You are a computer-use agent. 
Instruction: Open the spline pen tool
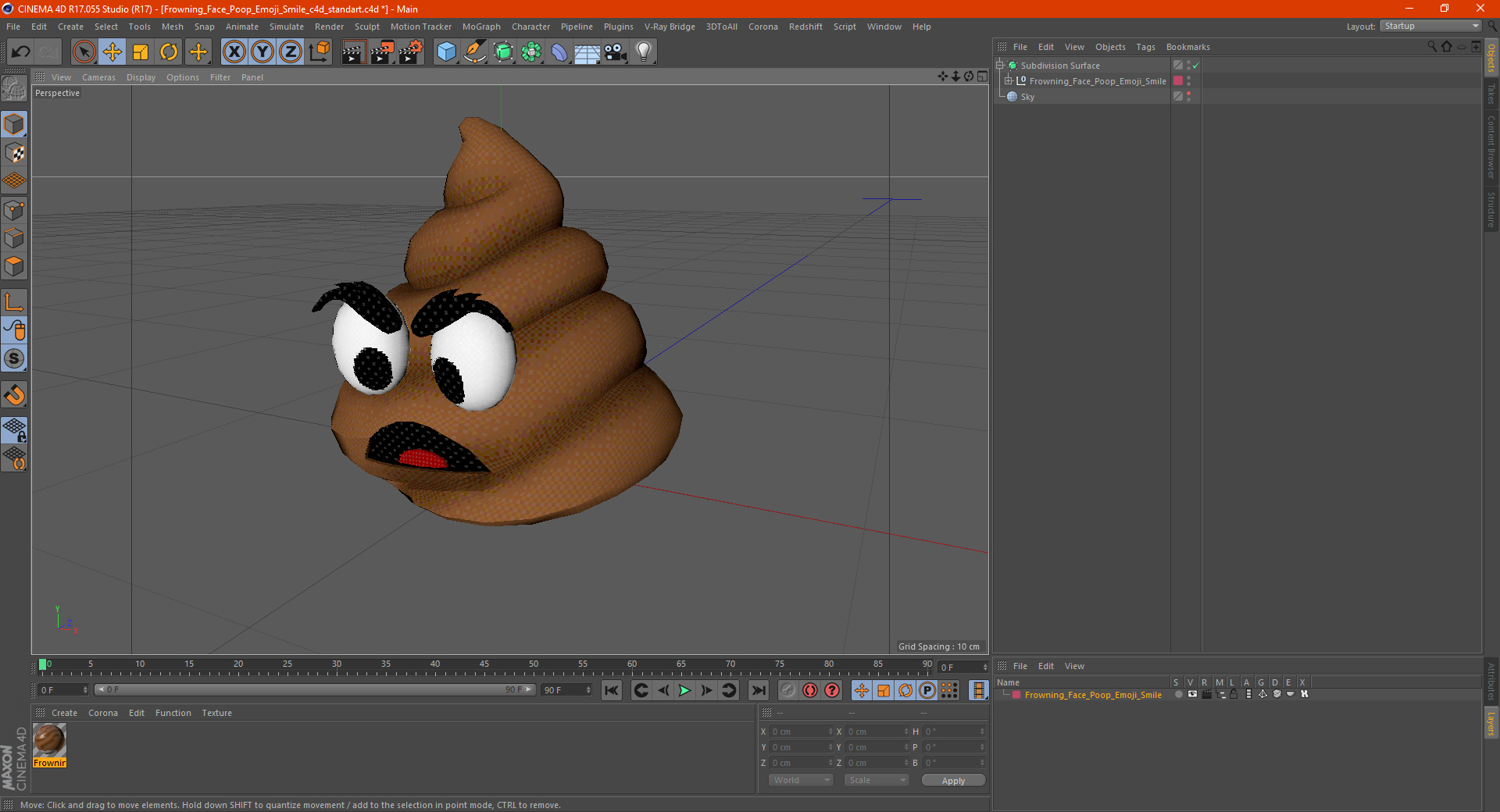(x=475, y=52)
